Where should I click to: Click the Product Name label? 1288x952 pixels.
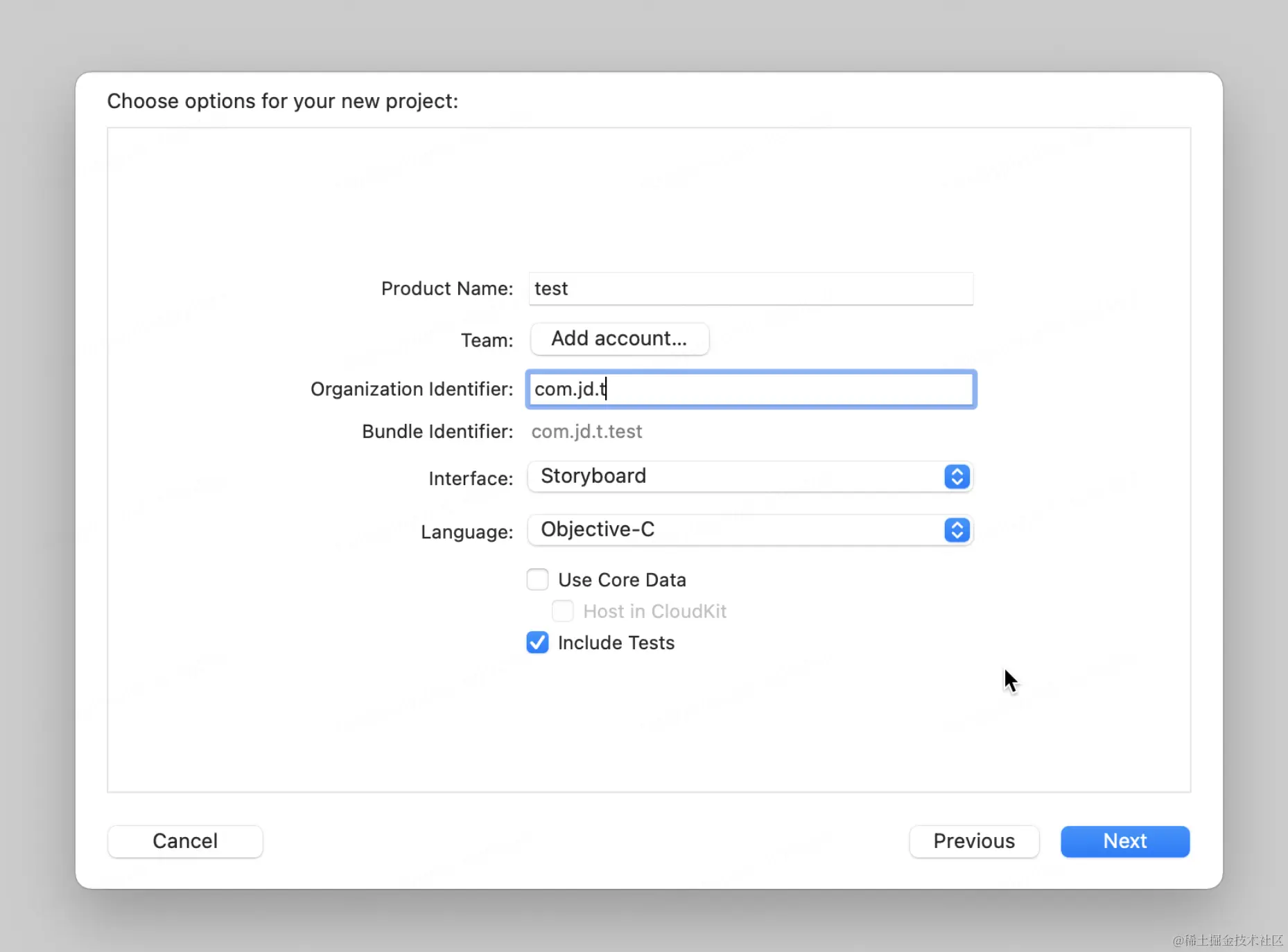point(446,288)
